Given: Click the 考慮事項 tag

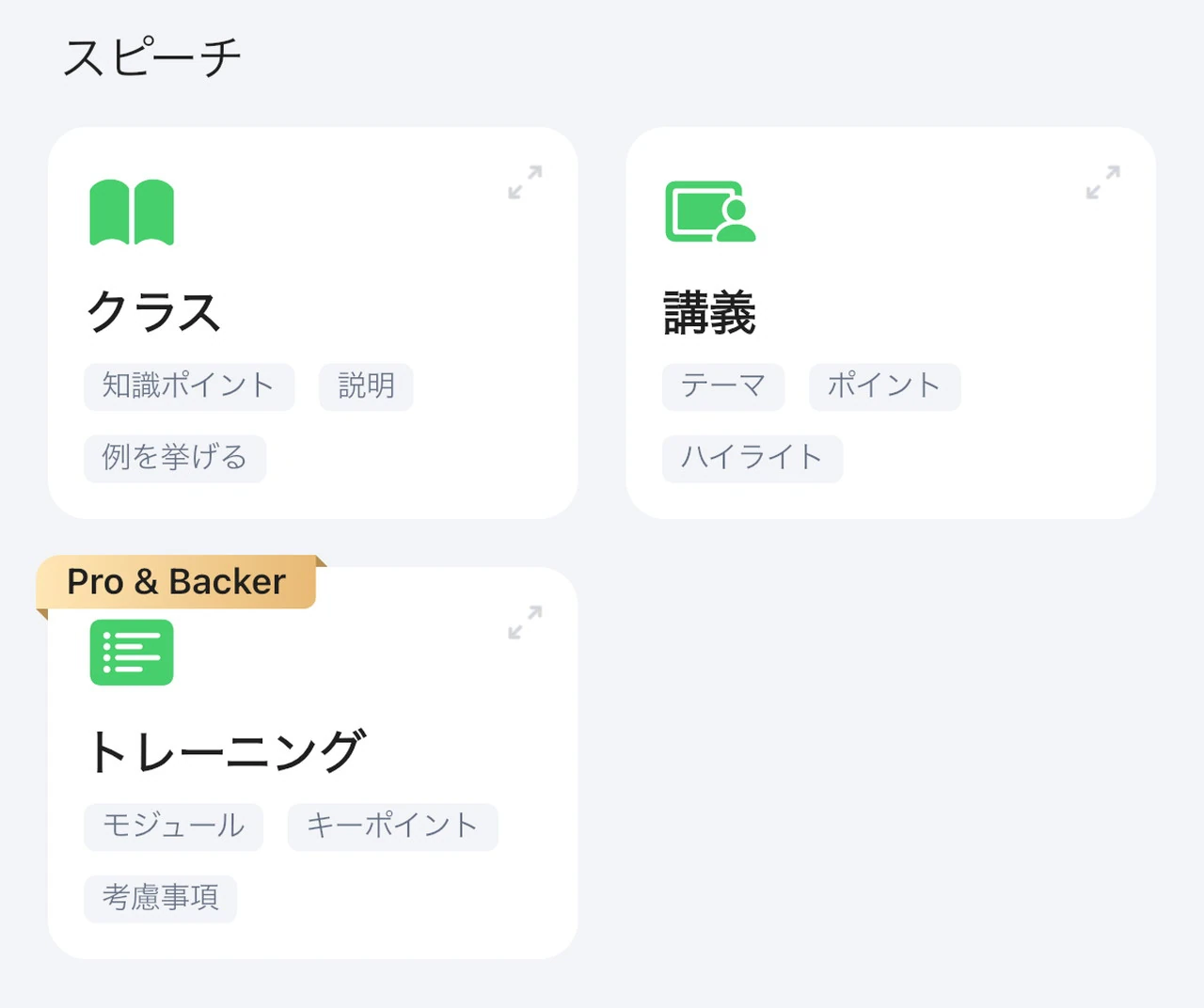Looking at the screenshot, I should click(x=160, y=898).
